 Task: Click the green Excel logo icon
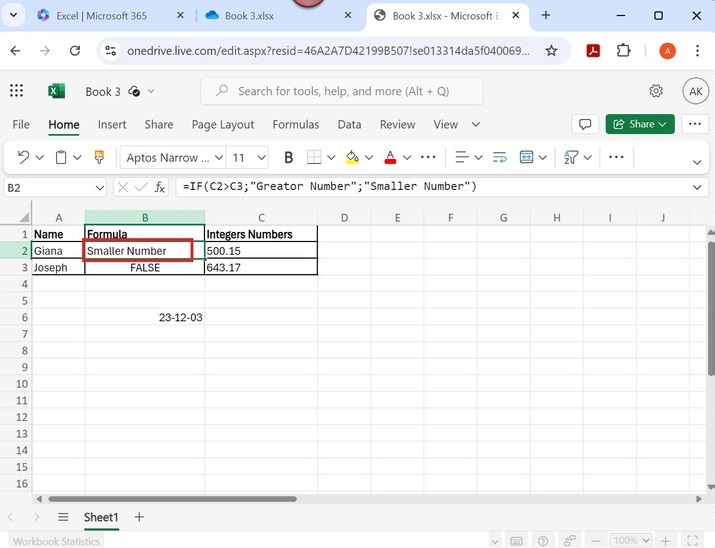pyautogui.click(x=57, y=91)
